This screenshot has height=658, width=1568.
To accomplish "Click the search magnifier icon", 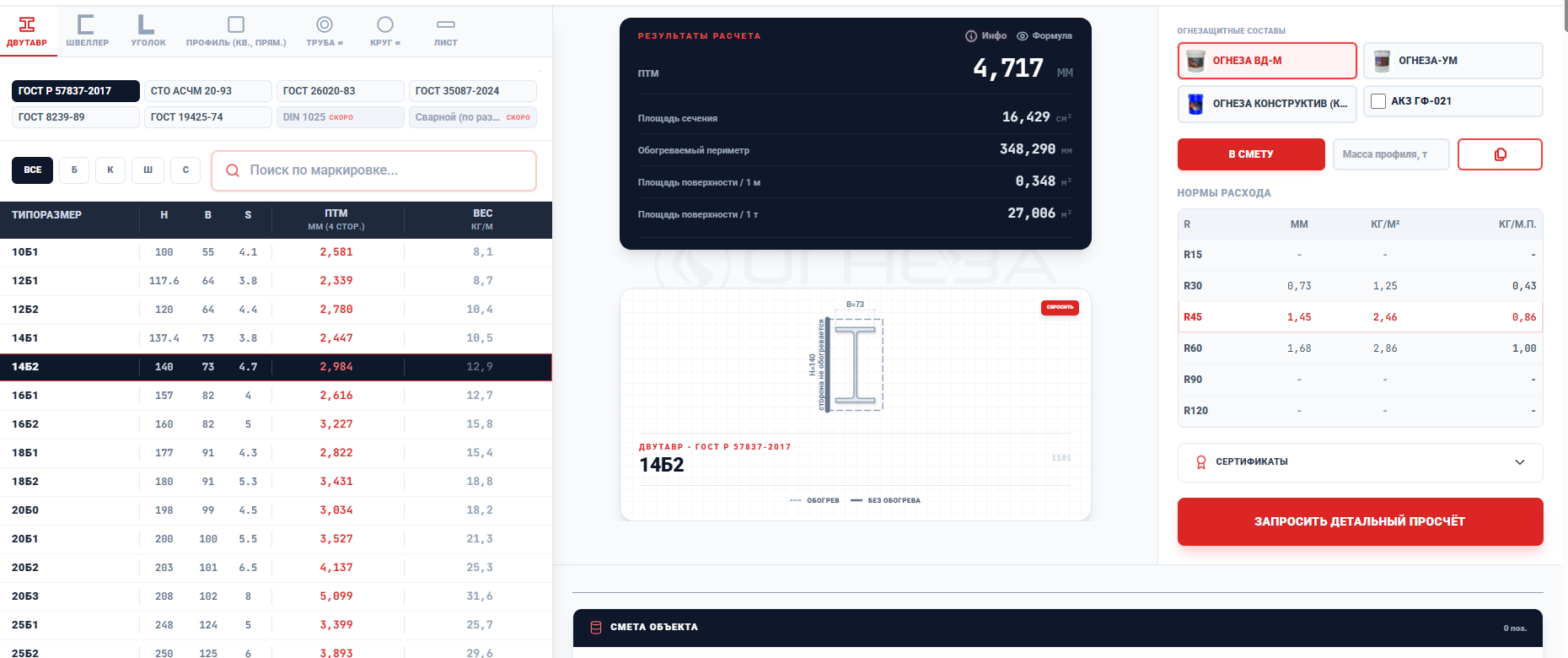I will click(x=233, y=170).
